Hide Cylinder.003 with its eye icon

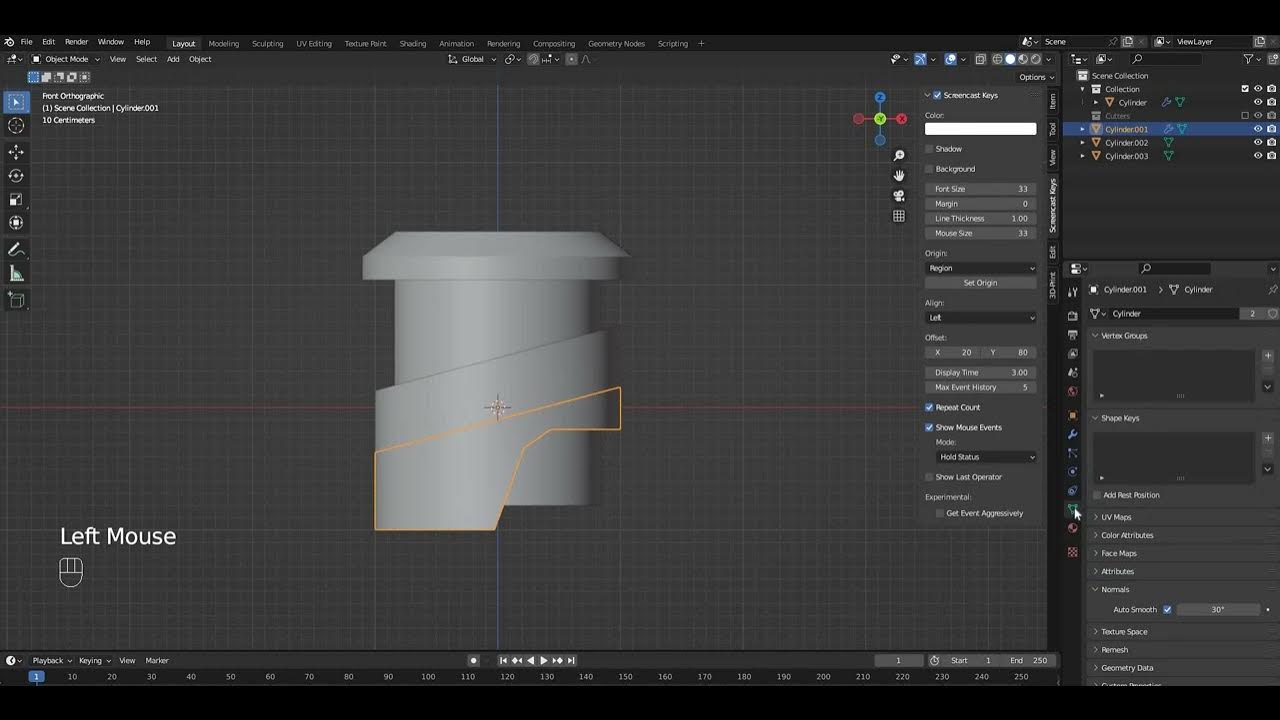click(1258, 156)
